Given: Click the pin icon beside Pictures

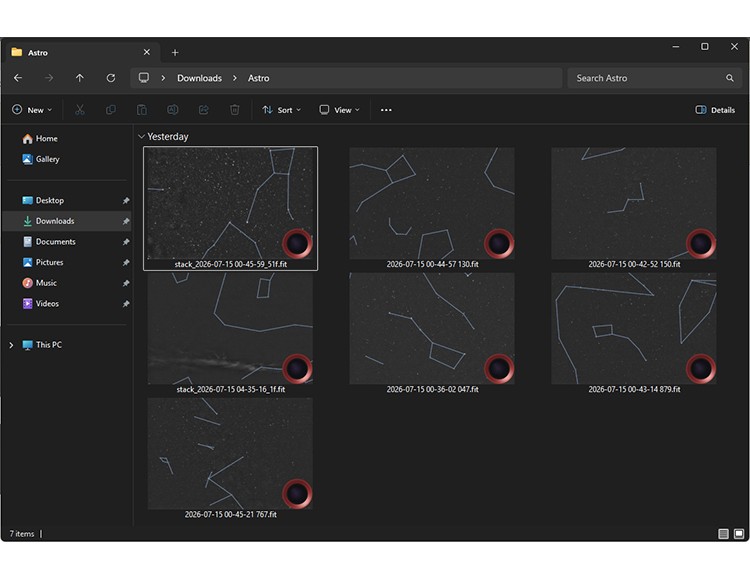Looking at the screenshot, I should tap(126, 262).
